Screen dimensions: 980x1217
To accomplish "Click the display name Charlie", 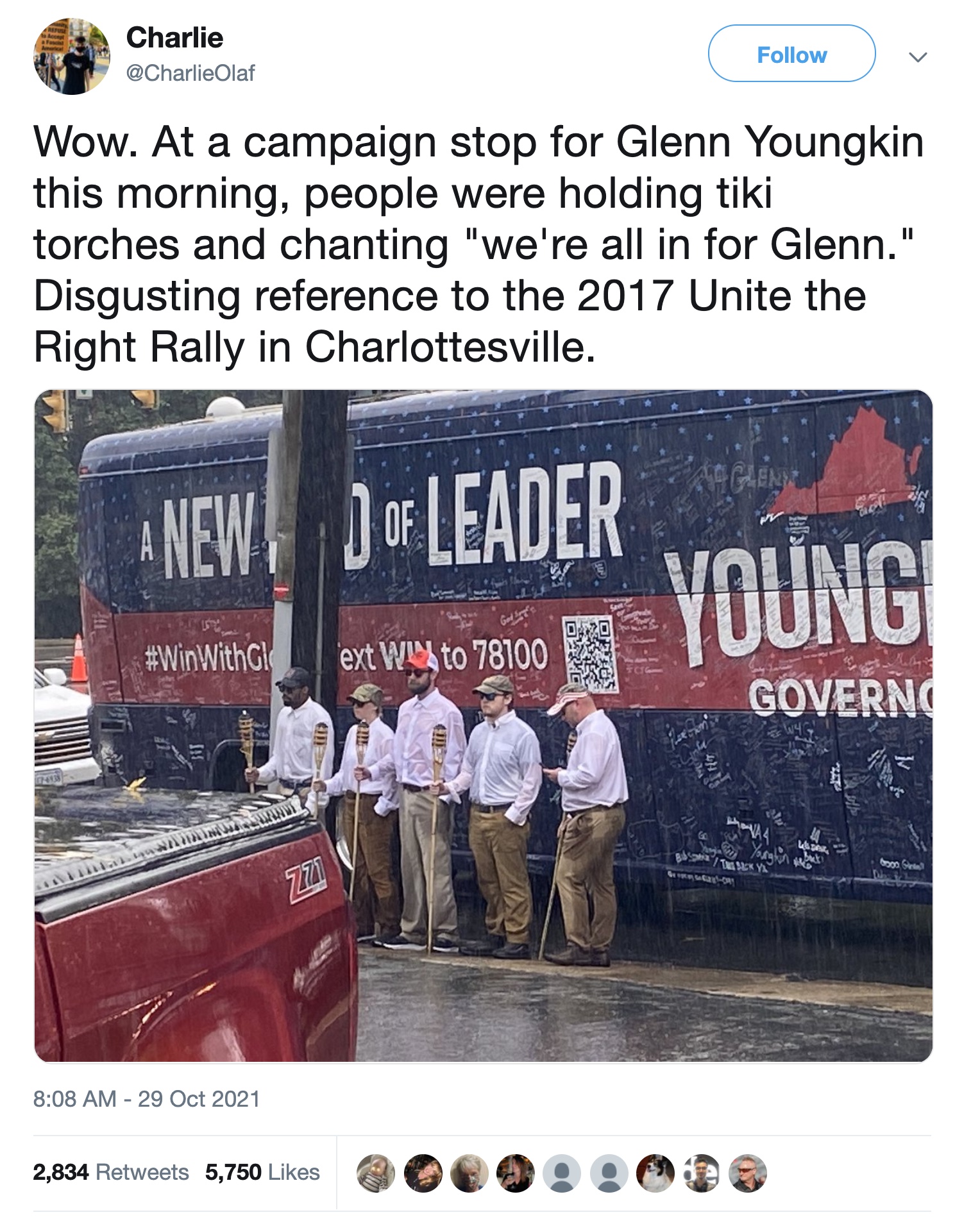I will pos(174,38).
